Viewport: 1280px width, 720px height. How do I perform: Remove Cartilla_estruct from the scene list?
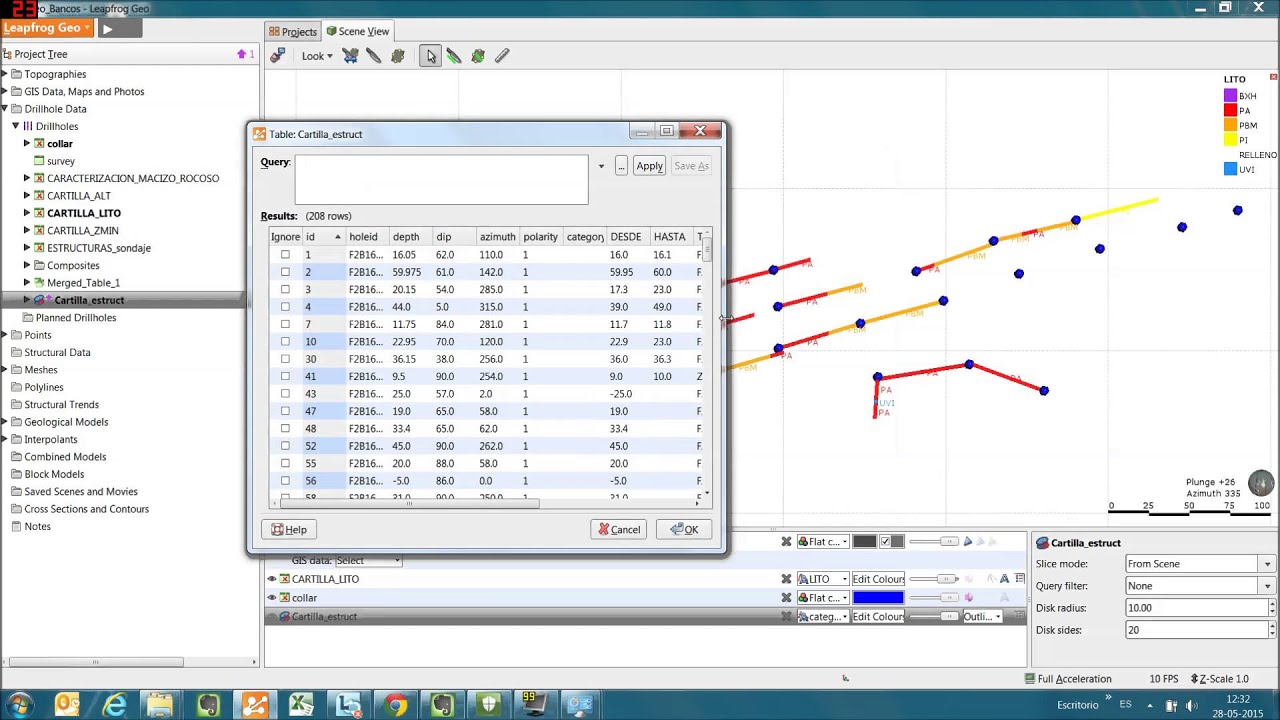click(x=786, y=617)
